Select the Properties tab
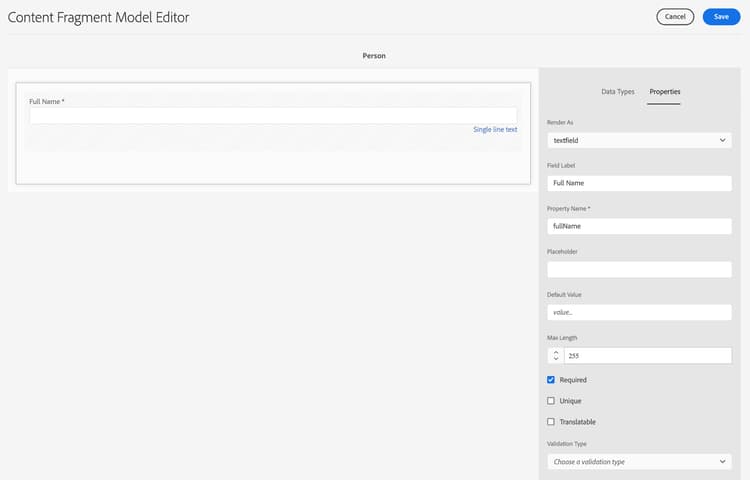Screen dimensions: 750x480 [664, 91]
